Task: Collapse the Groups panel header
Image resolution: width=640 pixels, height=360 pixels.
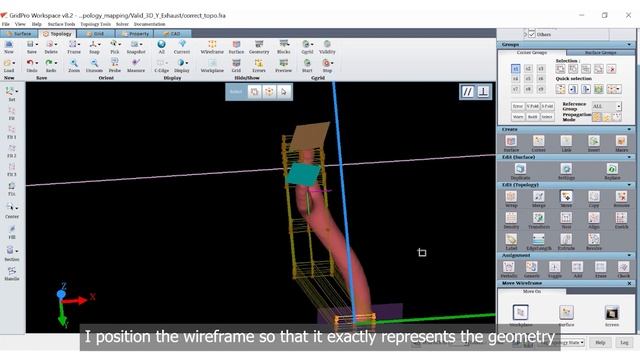Action: click(x=629, y=44)
